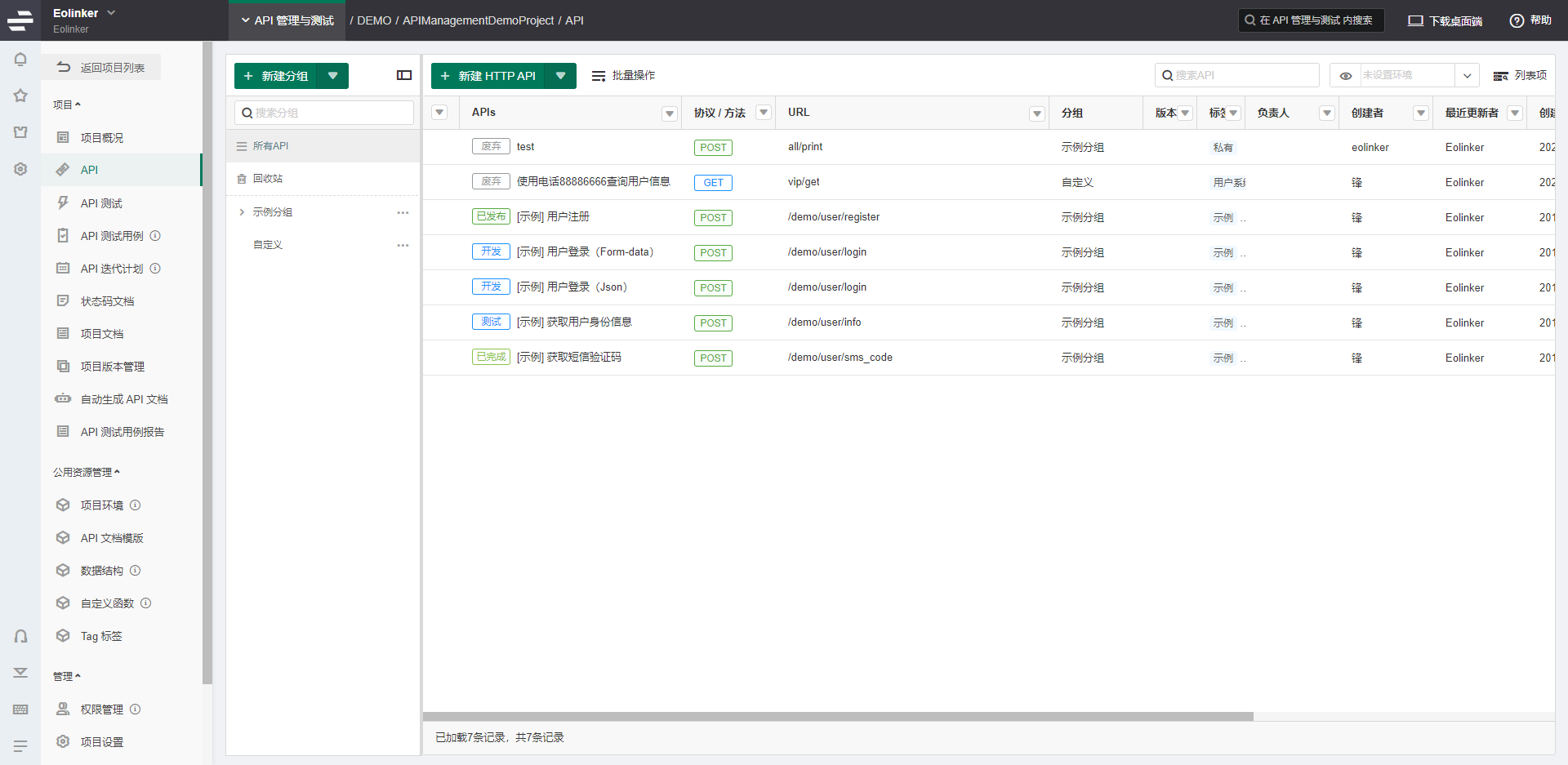Click the batch operations (批量操作) icon

(x=599, y=76)
